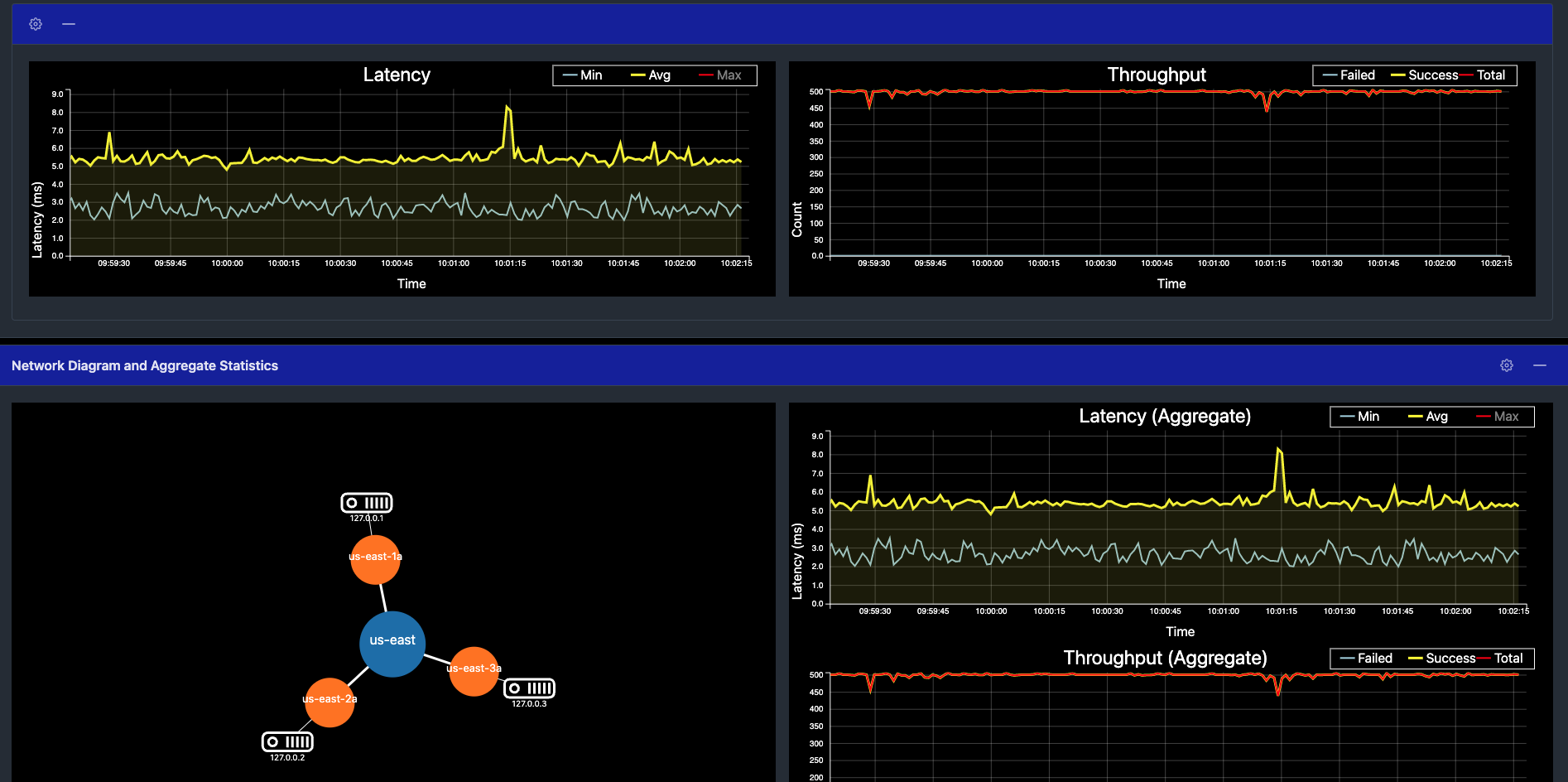Image resolution: width=1568 pixels, height=782 pixels.
Task: Select the blue us-east hub node
Action: click(392, 643)
